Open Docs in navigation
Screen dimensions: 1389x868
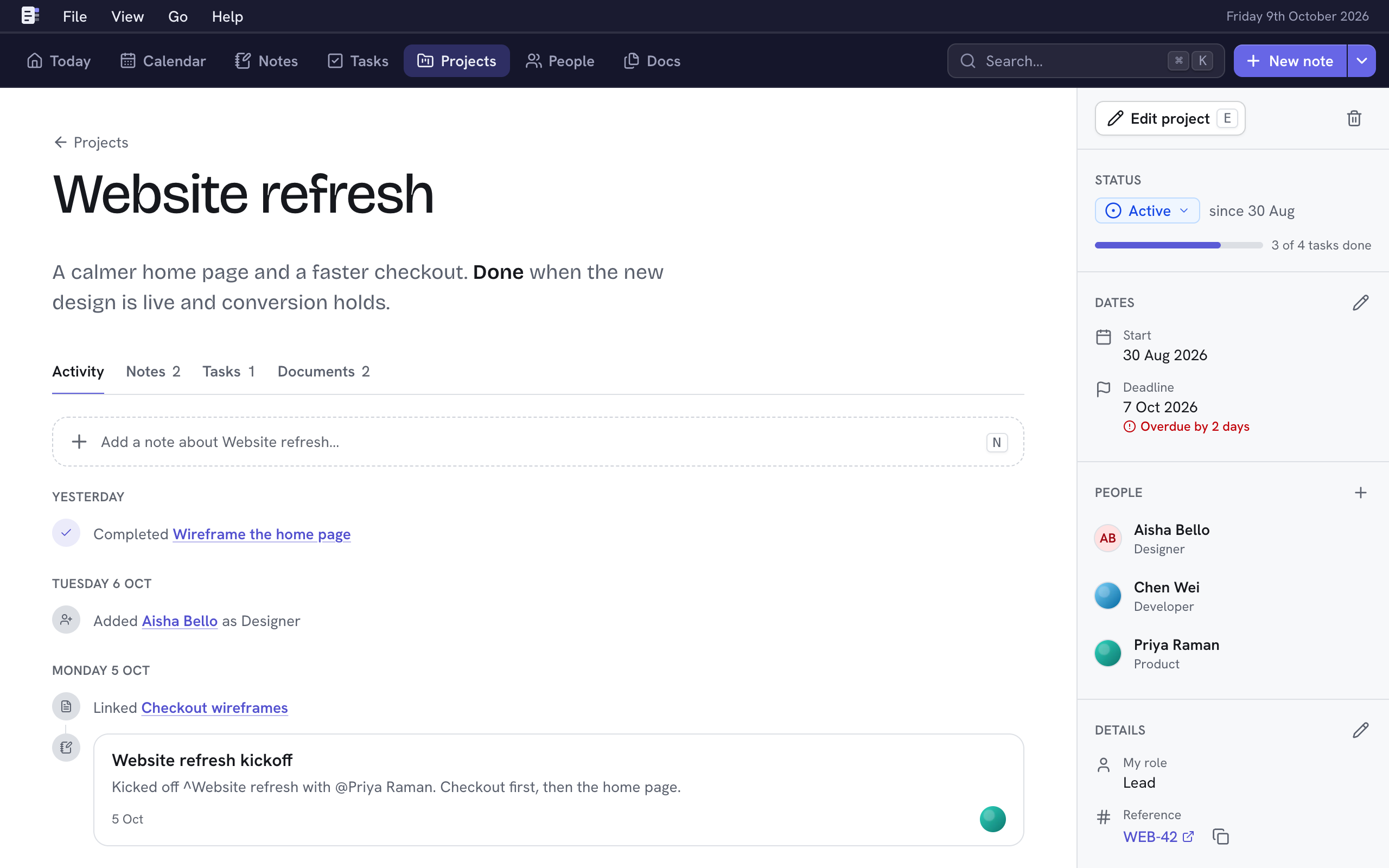[x=652, y=61]
